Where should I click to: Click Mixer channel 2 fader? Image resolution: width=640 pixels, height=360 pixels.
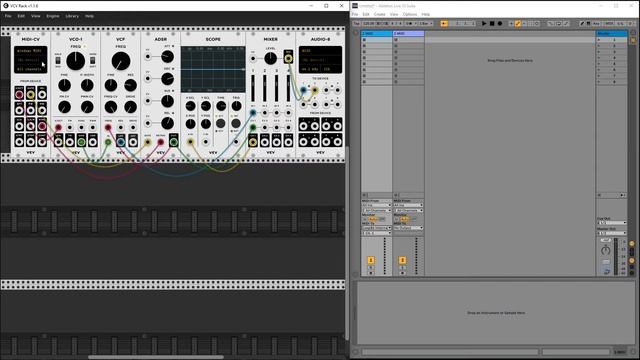coord(265,89)
